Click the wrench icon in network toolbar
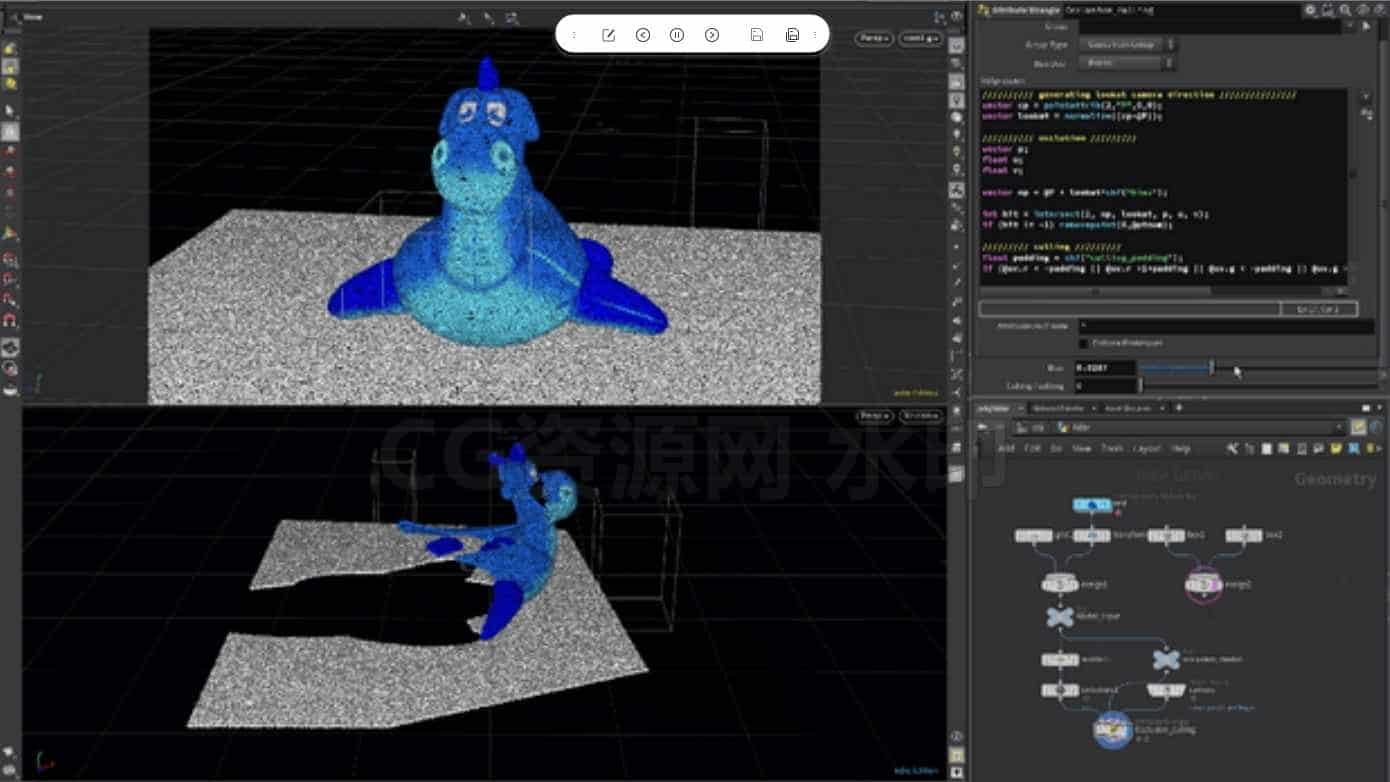Screen dimensions: 1390x782 [x=1232, y=449]
